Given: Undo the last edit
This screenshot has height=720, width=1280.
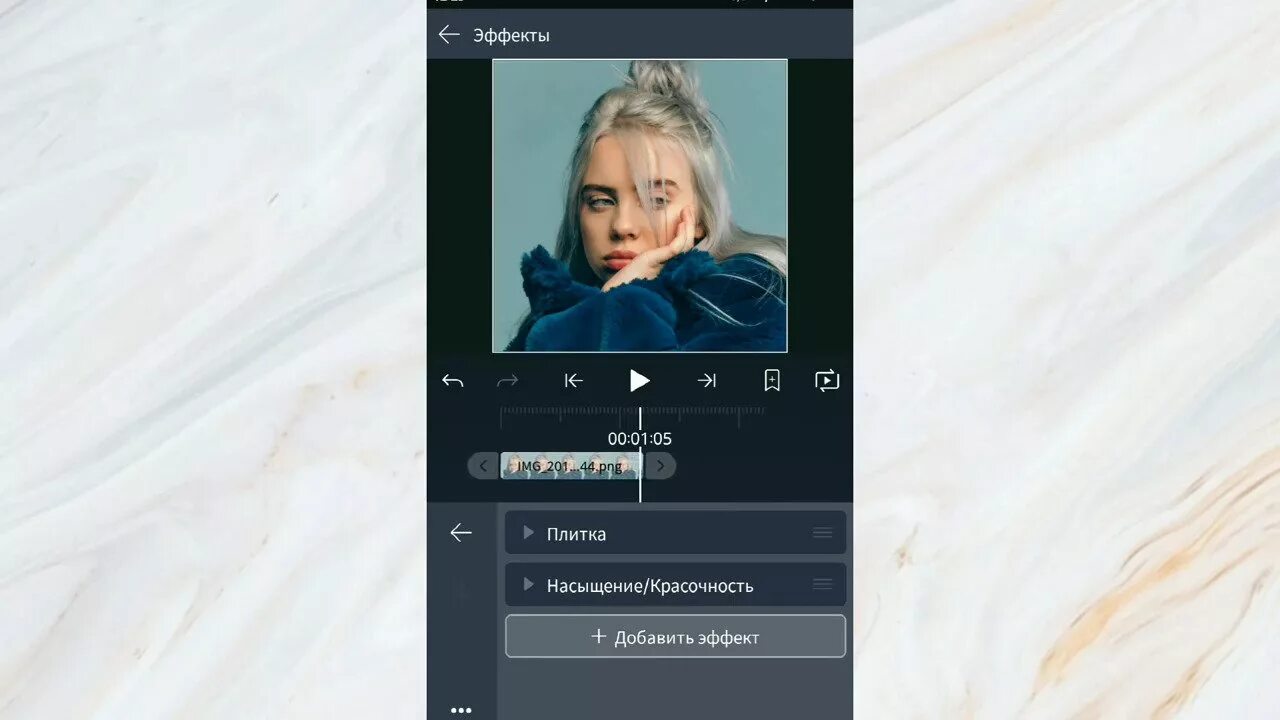Looking at the screenshot, I should [x=453, y=381].
